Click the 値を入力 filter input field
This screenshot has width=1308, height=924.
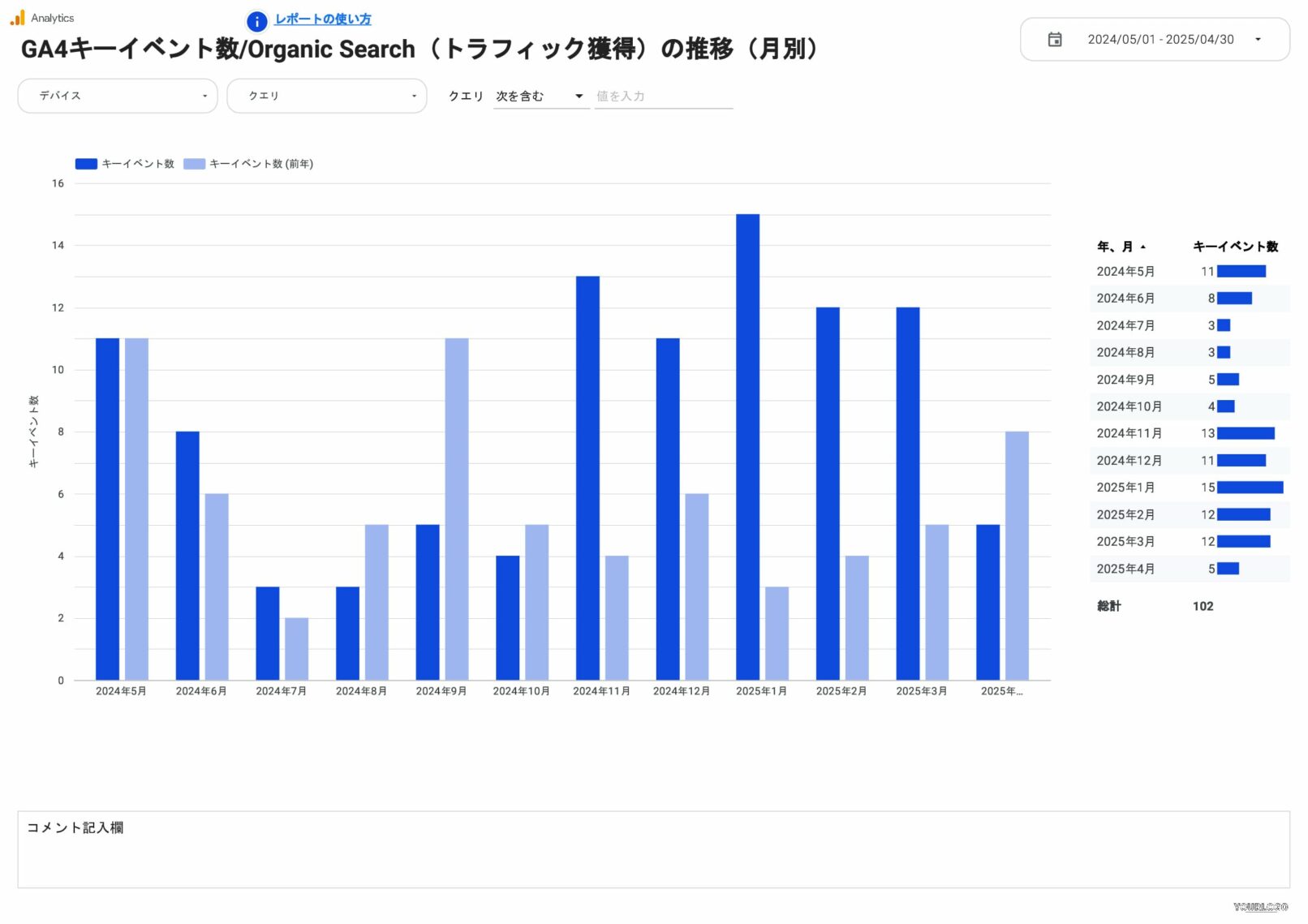pyautogui.click(x=662, y=95)
